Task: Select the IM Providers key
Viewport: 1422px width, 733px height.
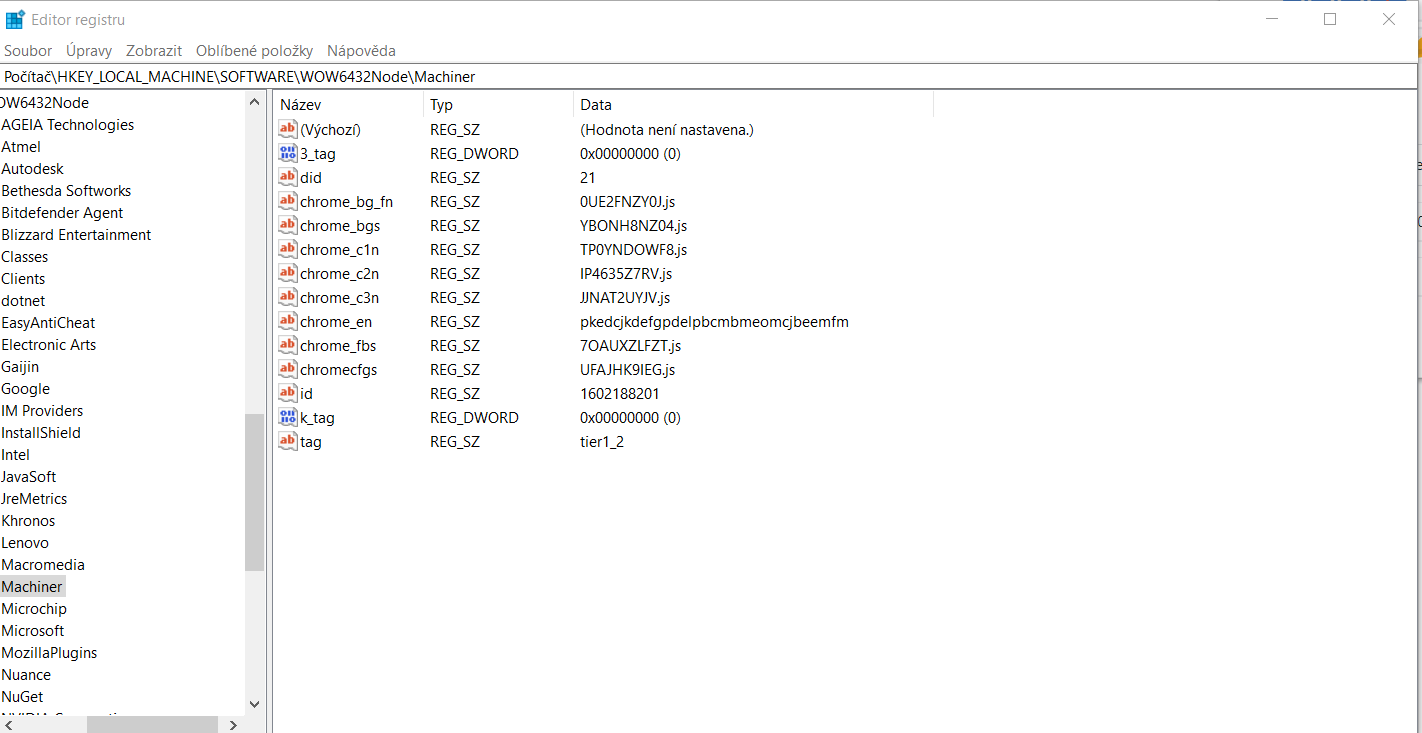Action: coord(42,411)
